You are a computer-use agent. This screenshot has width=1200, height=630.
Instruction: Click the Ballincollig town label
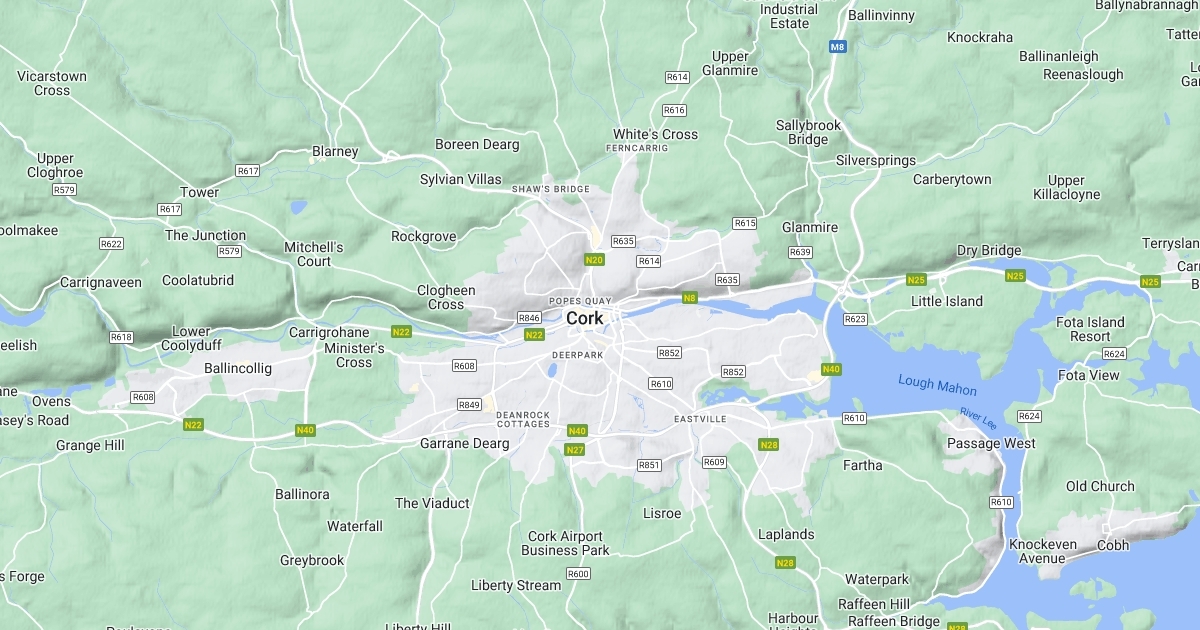(238, 368)
